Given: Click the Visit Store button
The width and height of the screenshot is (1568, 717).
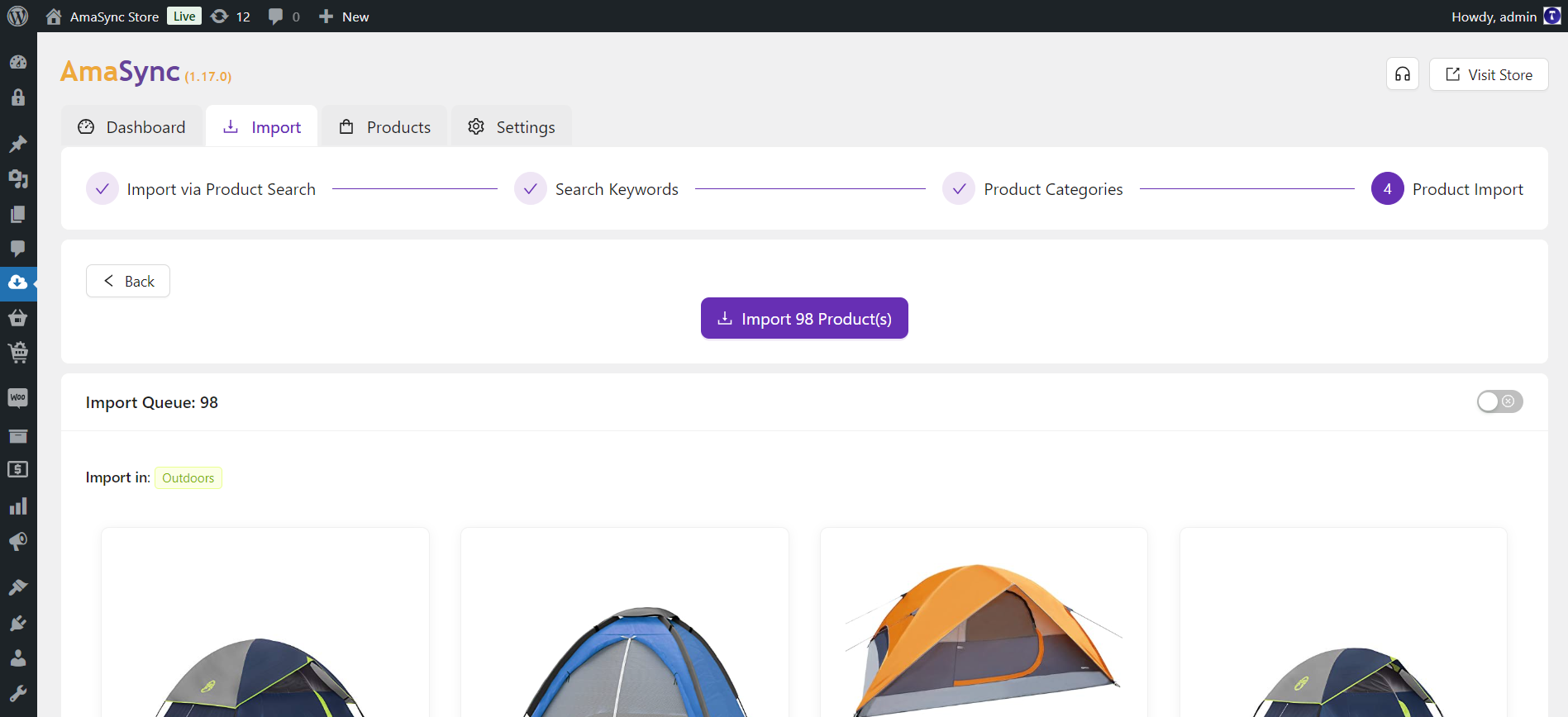Looking at the screenshot, I should [x=1489, y=74].
